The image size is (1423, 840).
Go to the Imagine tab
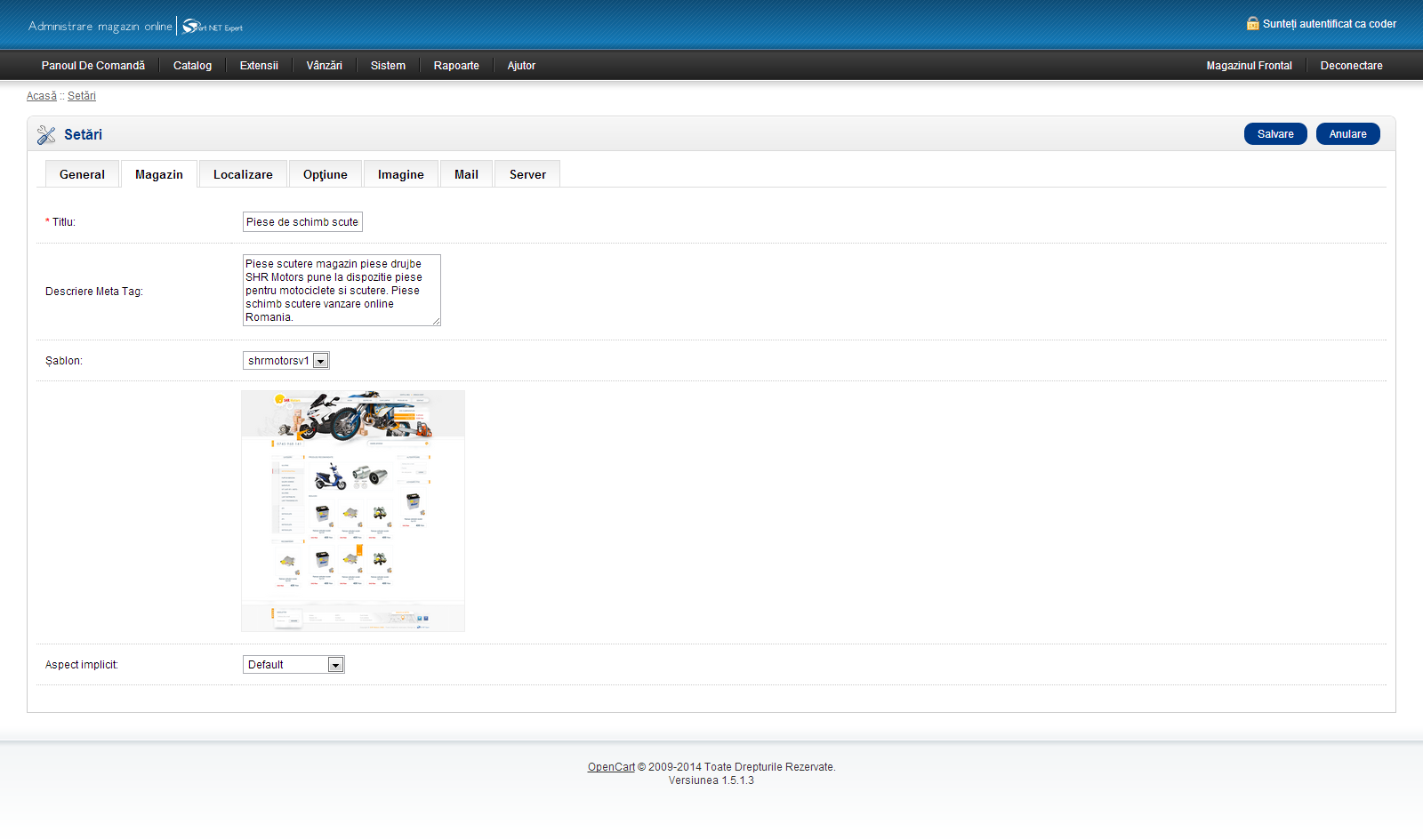400,175
